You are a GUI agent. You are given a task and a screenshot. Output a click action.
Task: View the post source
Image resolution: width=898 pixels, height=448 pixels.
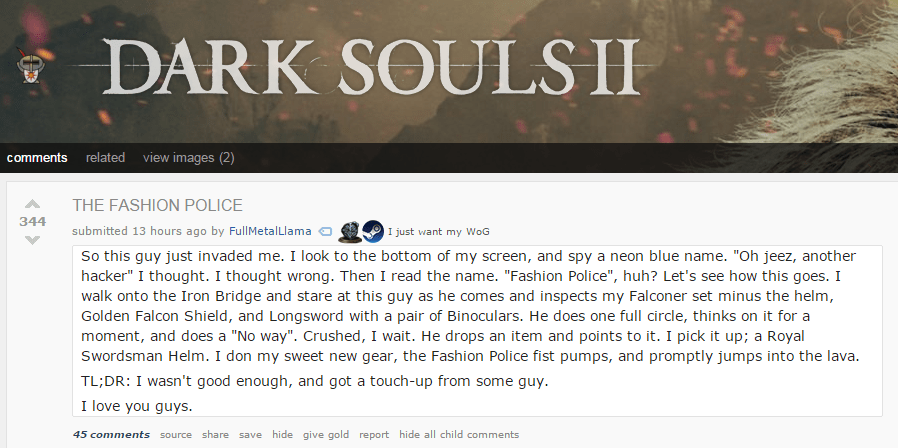176,435
